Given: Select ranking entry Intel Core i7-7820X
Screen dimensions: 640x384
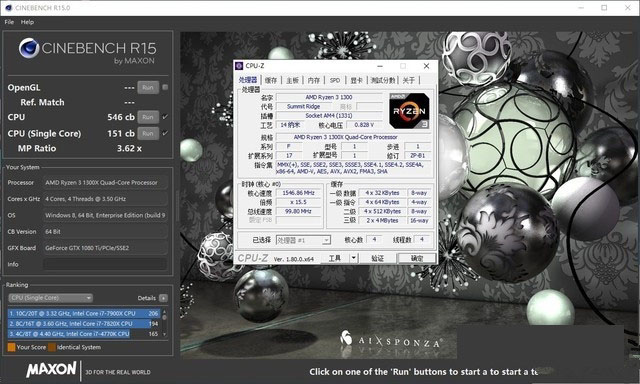Looking at the screenshot, I should click(x=84, y=324).
